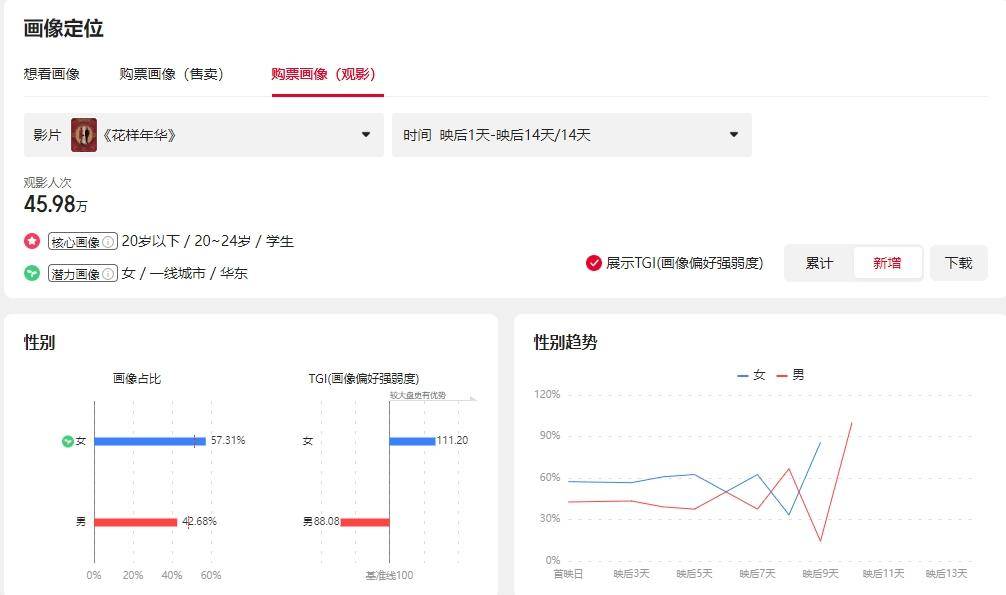Click the info icon beside 潜力画像
This screenshot has width=1006, height=595.
[x=109, y=273]
